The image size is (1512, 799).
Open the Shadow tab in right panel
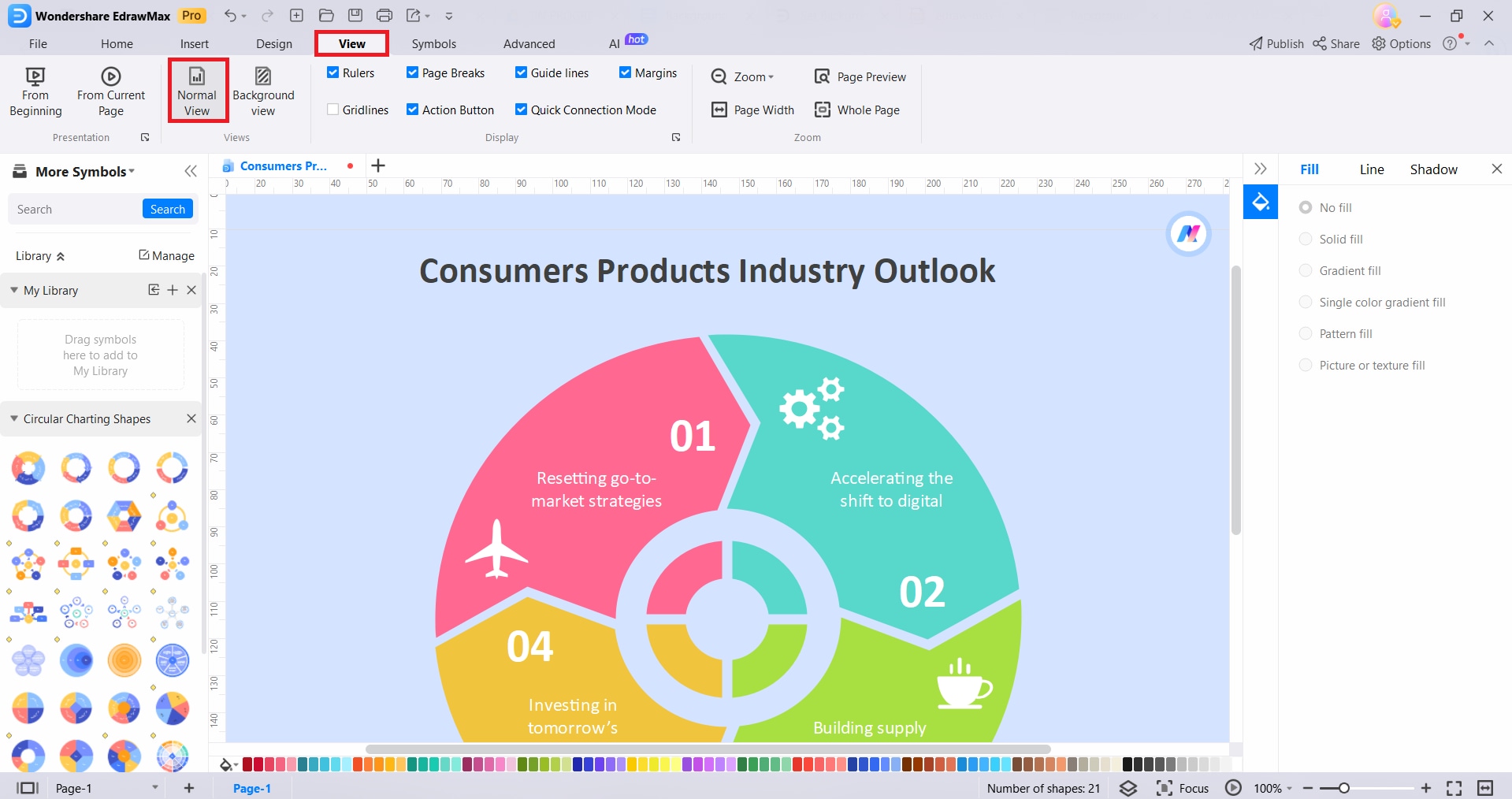pos(1433,169)
